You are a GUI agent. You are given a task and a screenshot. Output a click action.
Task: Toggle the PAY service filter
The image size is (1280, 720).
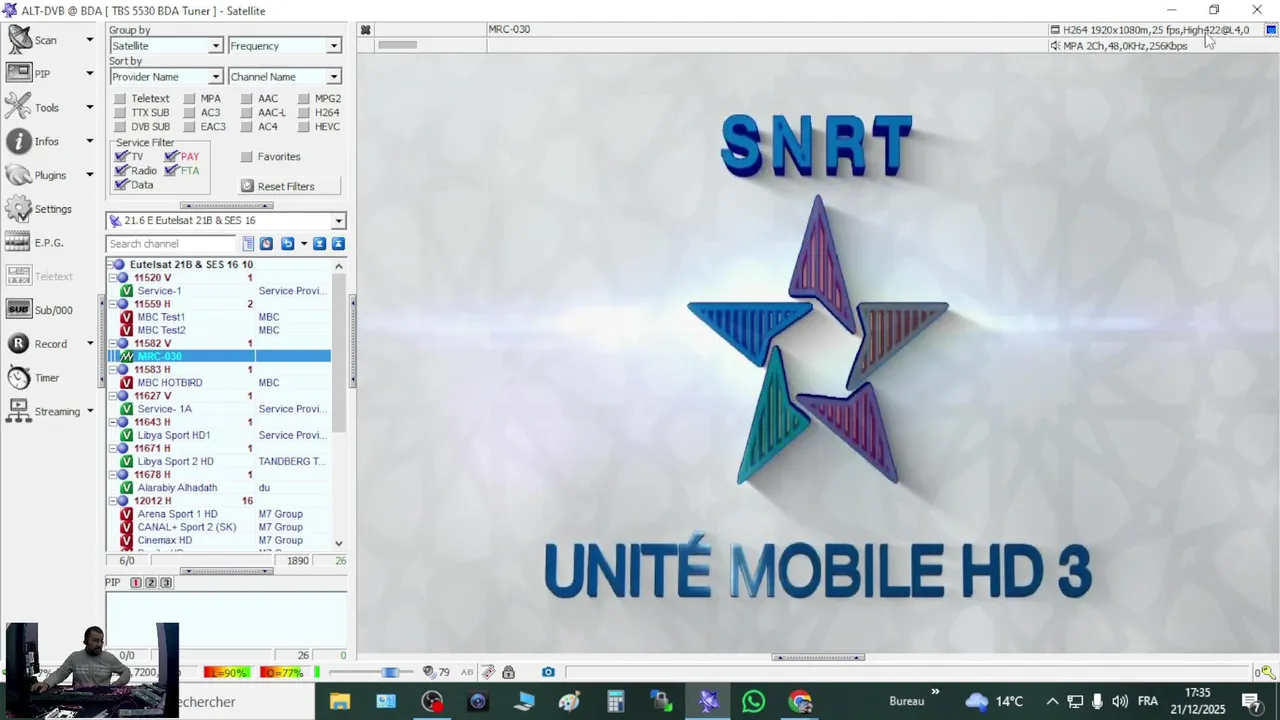(x=171, y=157)
